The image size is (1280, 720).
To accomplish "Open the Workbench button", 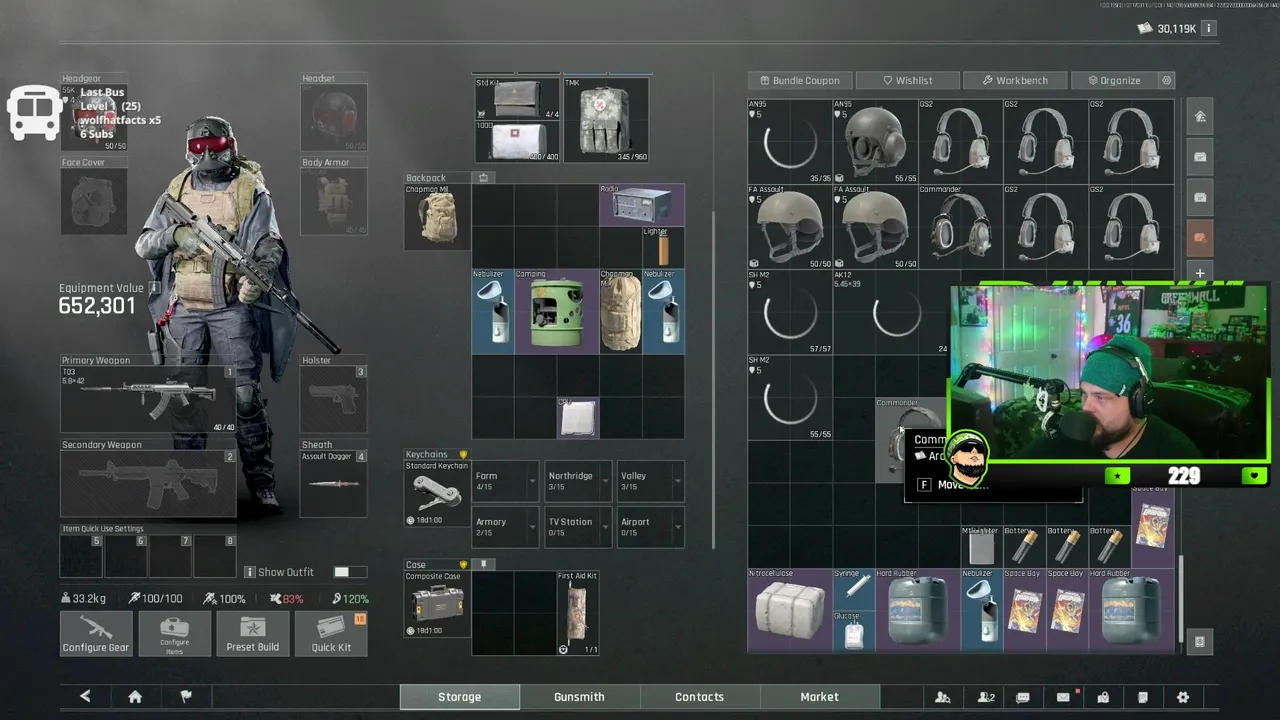I will pos(1015,80).
